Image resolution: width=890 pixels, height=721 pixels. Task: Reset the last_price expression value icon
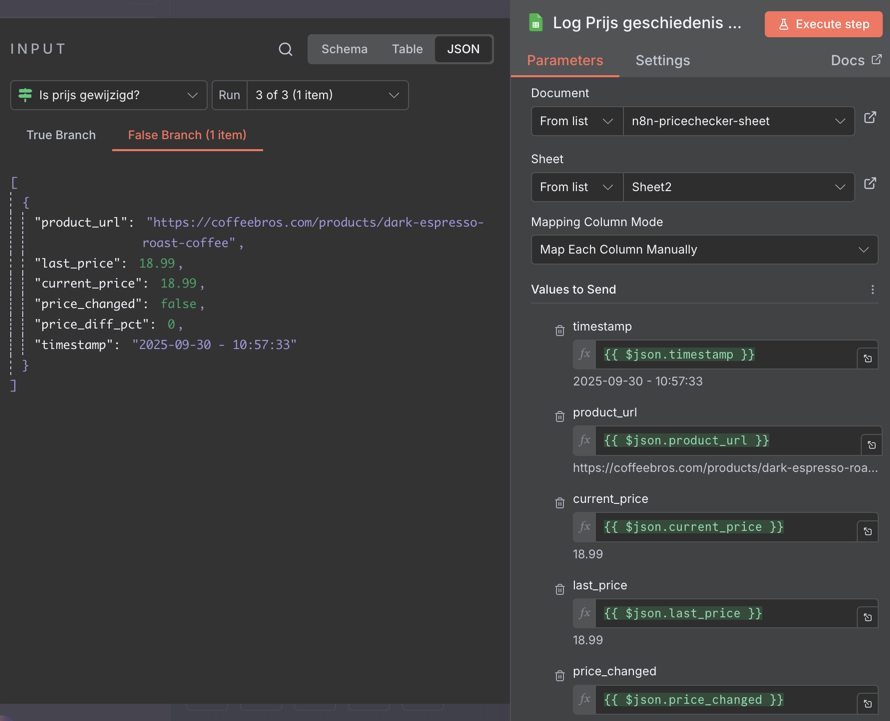867,618
